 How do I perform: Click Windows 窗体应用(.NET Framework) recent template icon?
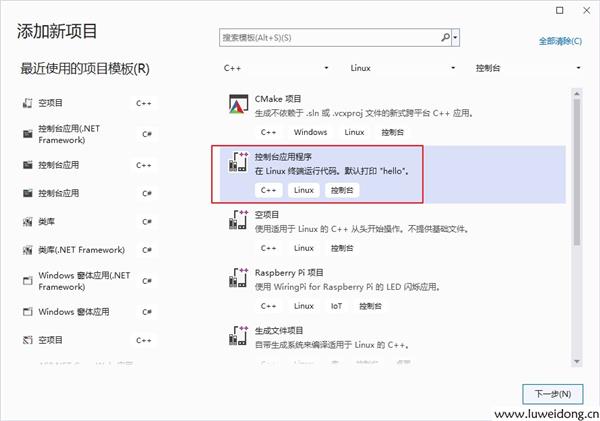tap(27, 280)
